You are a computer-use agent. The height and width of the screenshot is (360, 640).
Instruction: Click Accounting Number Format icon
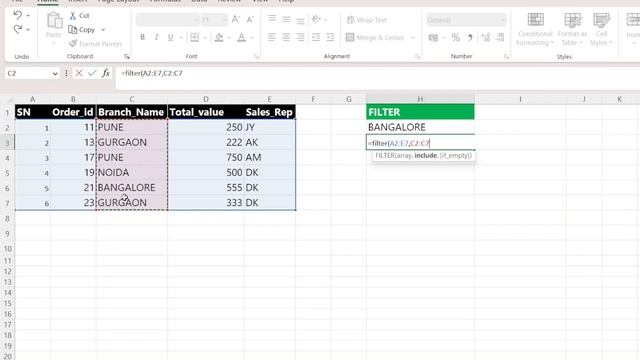tap(433, 38)
